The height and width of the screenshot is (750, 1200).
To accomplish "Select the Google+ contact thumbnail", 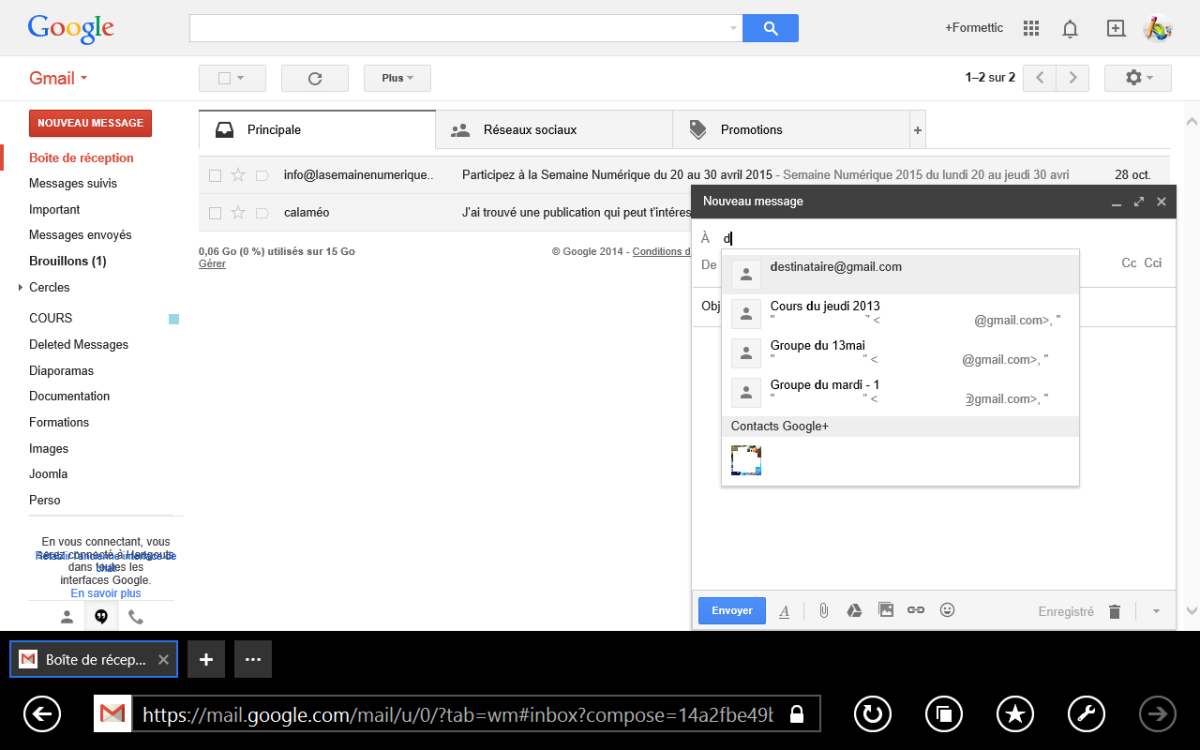I will click(746, 460).
